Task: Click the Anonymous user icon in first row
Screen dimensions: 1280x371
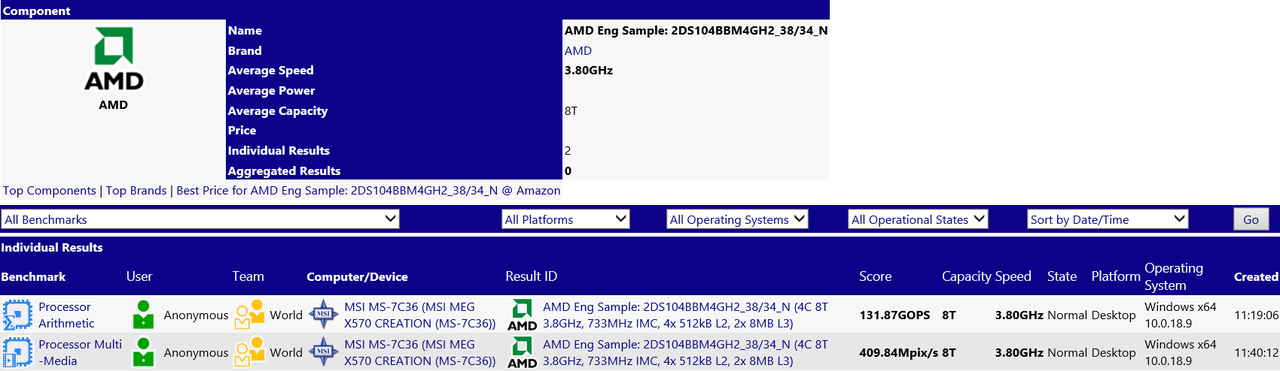Action: coord(144,315)
